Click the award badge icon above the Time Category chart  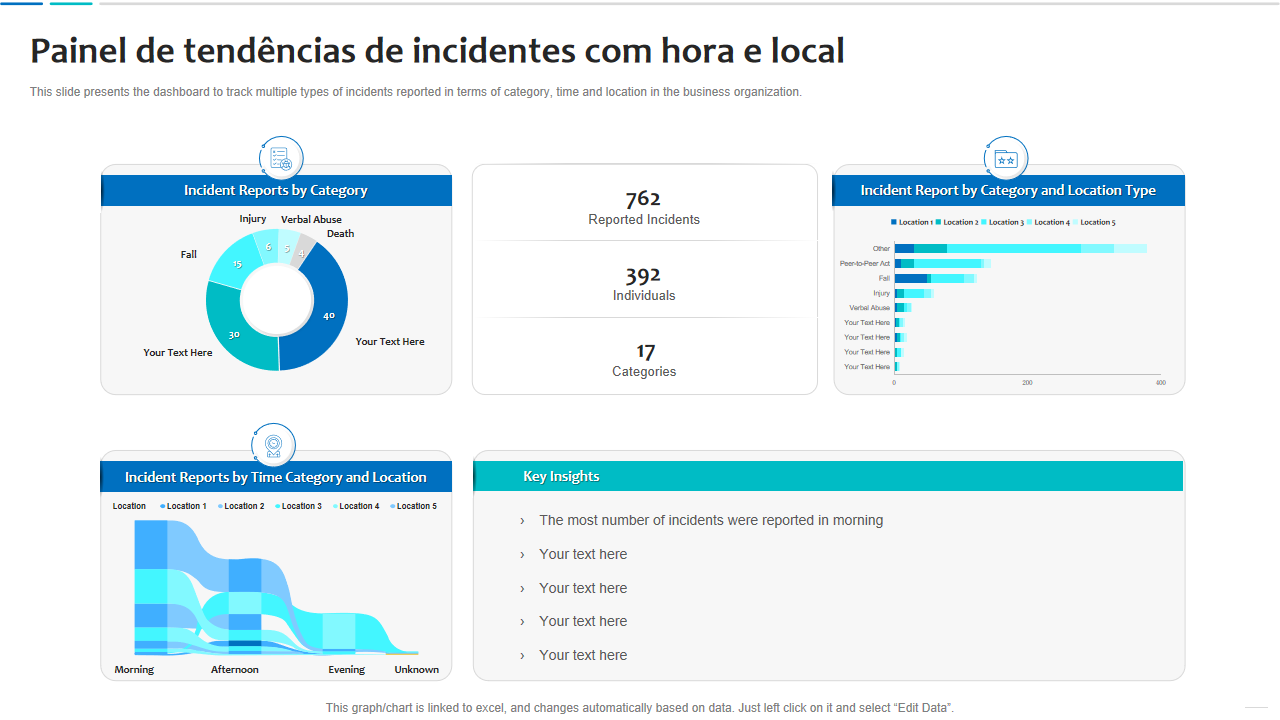pyautogui.click(x=273, y=445)
